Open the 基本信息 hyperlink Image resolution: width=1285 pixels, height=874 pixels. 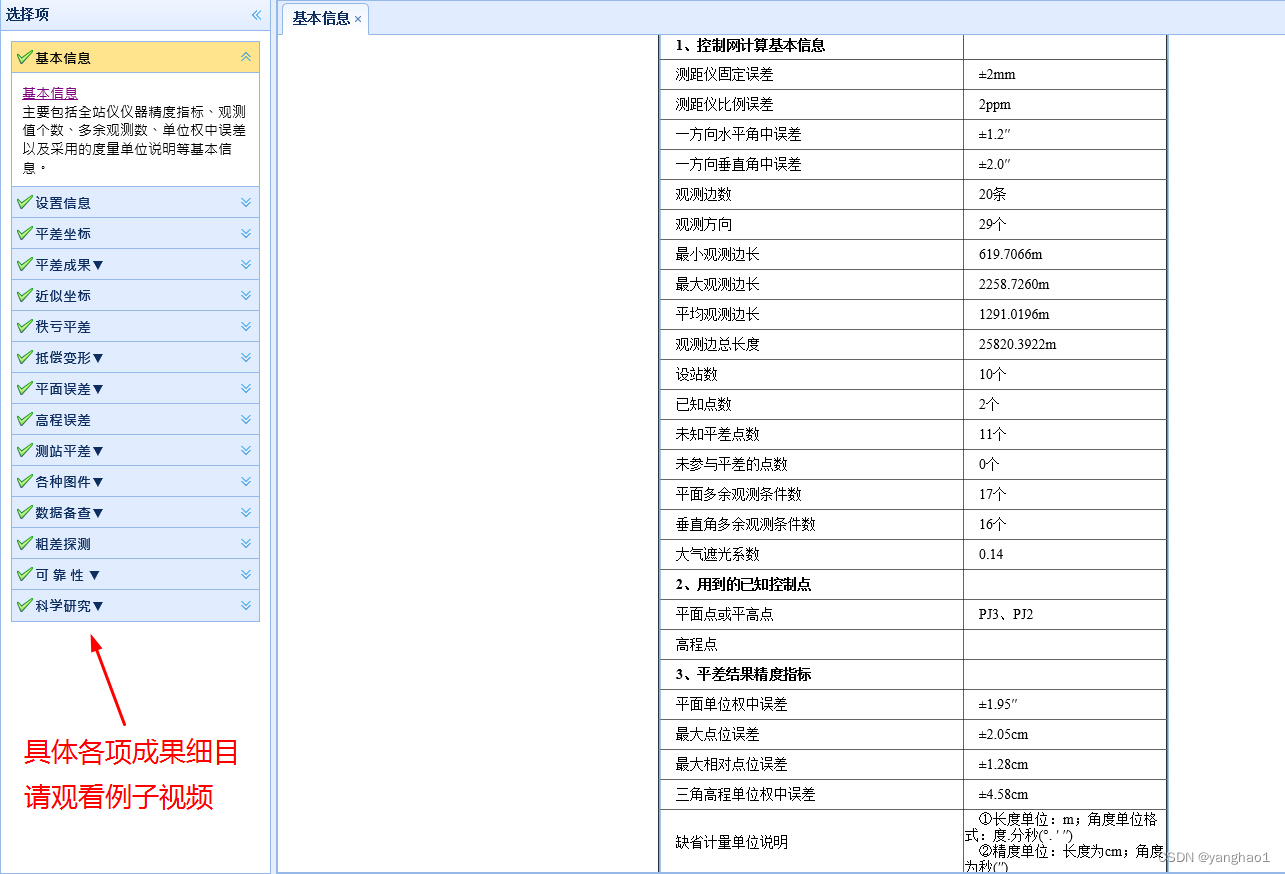(x=50, y=93)
